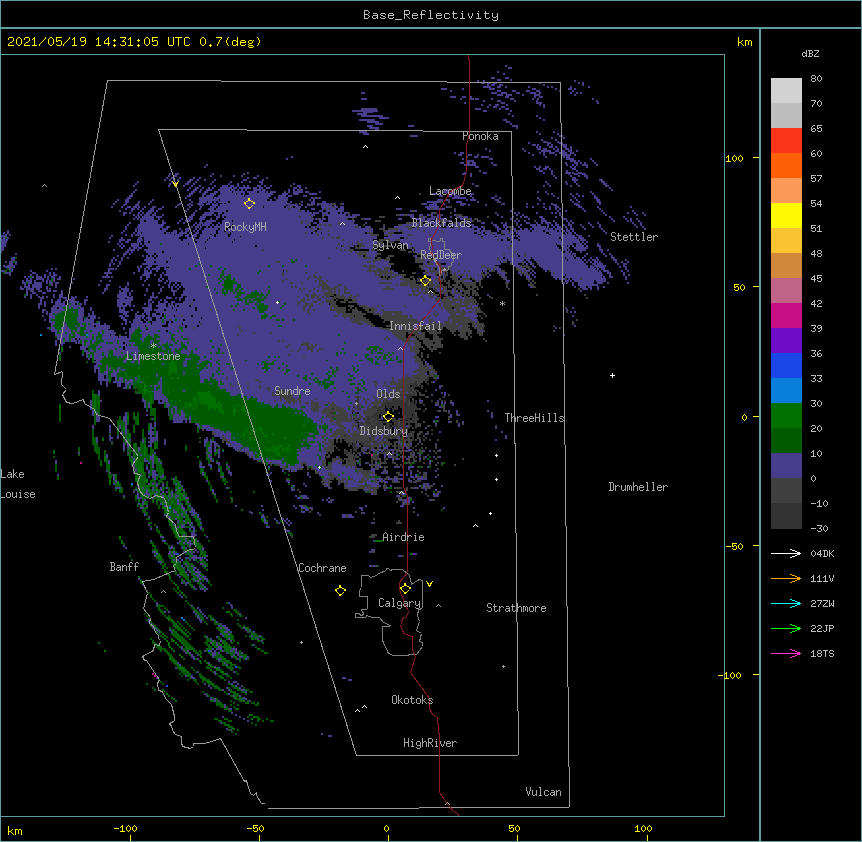Click the RedDeer city label
The height and width of the screenshot is (842, 862).
(441, 255)
